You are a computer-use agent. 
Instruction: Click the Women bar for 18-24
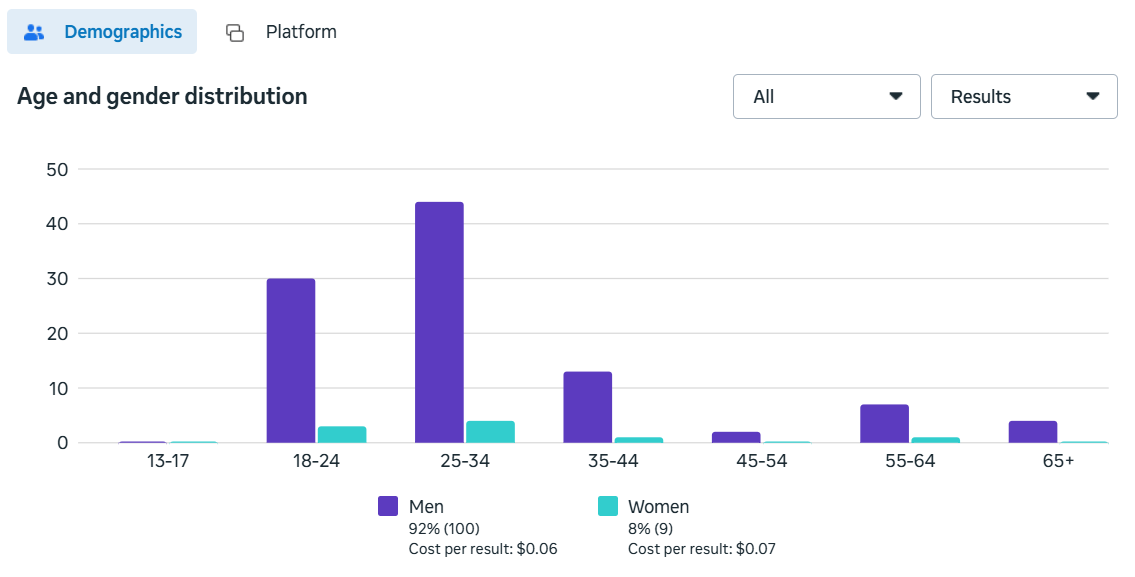point(342,435)
